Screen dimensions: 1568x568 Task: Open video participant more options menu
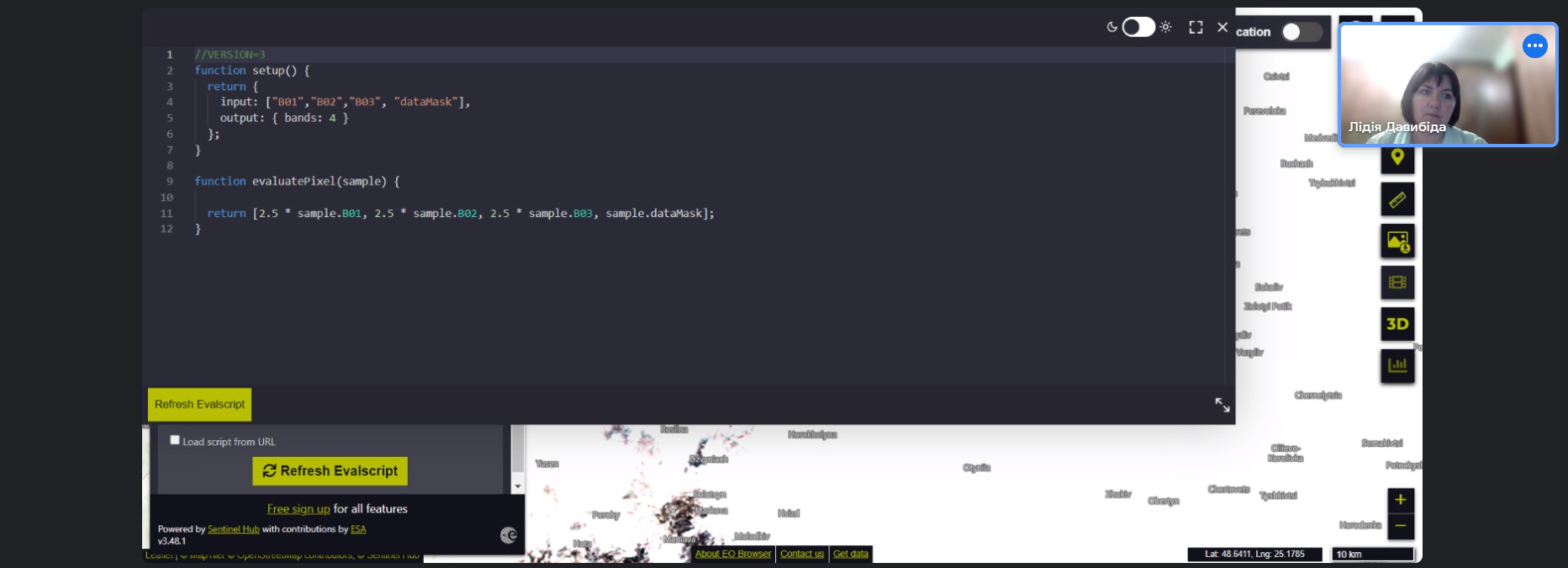point(1534,45)
